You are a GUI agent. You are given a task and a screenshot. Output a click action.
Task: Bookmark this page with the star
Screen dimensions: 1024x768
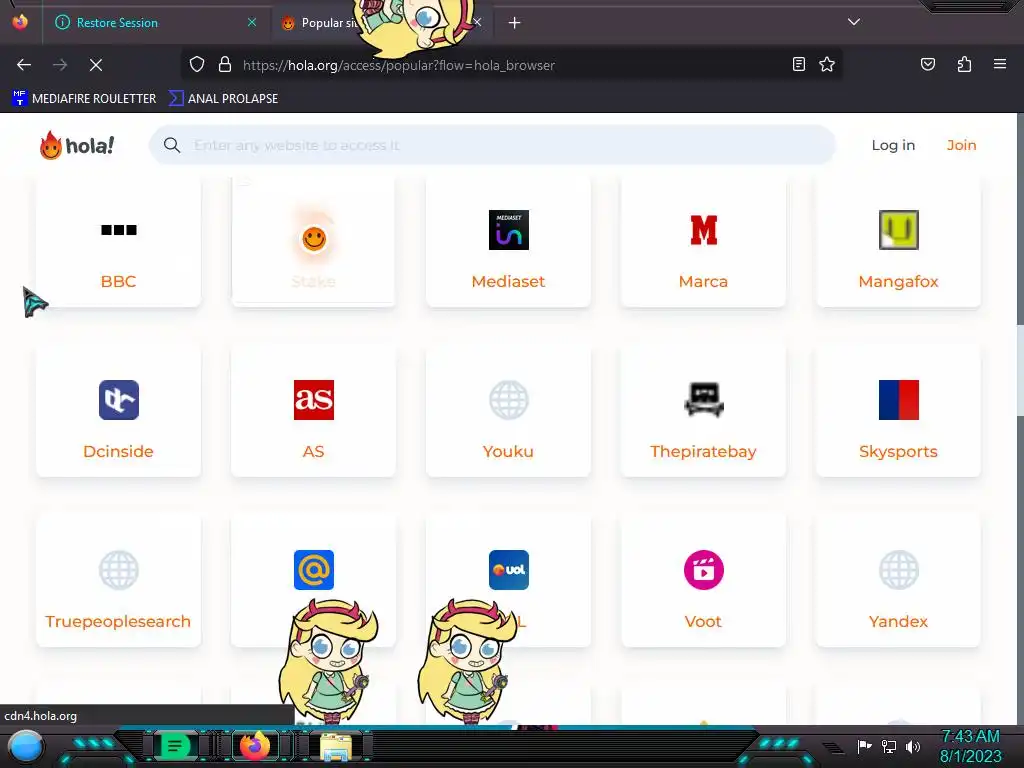[827, 64]
